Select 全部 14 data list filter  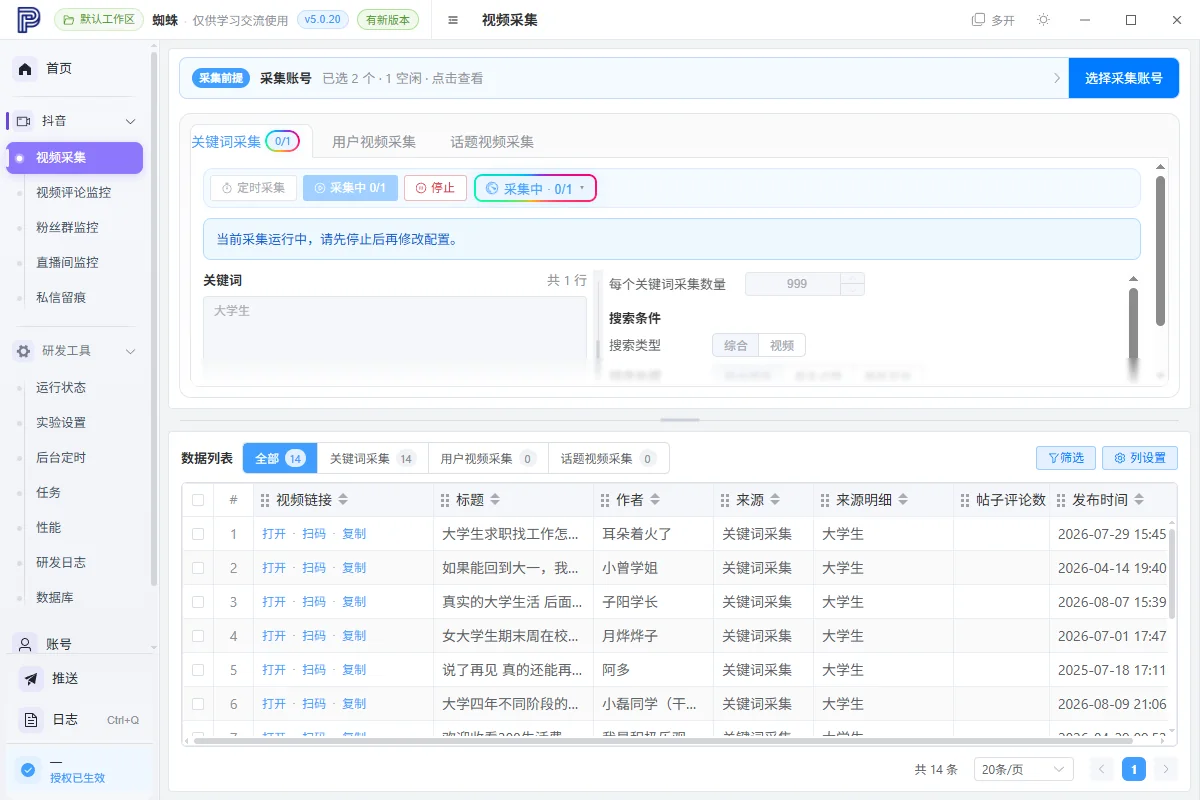[280, 458]
